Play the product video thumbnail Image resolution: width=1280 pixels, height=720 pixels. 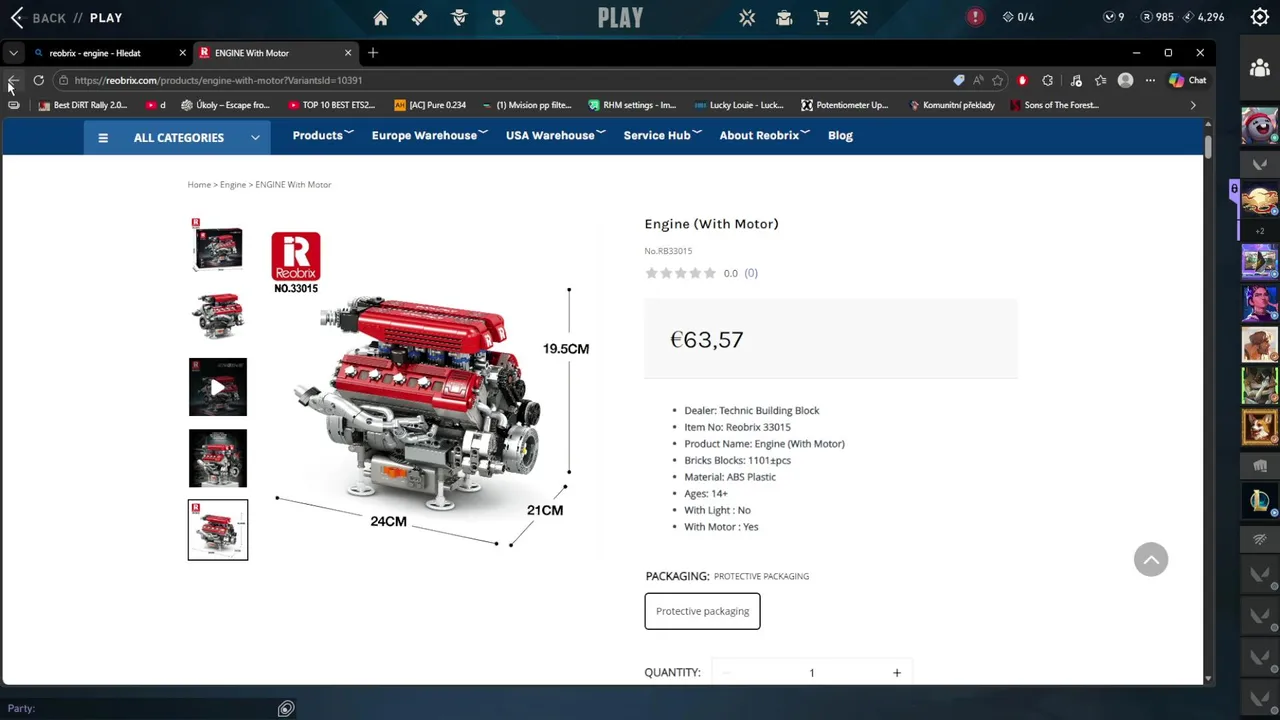click(218, 387)
